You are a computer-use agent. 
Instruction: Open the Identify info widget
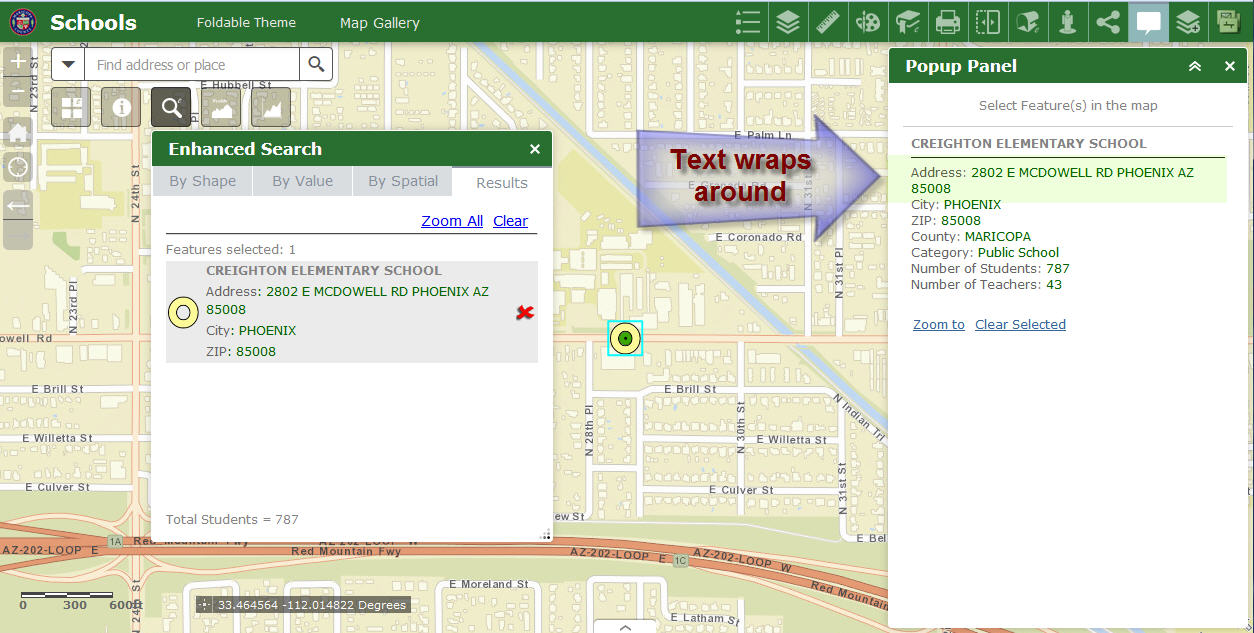point(121,107)
